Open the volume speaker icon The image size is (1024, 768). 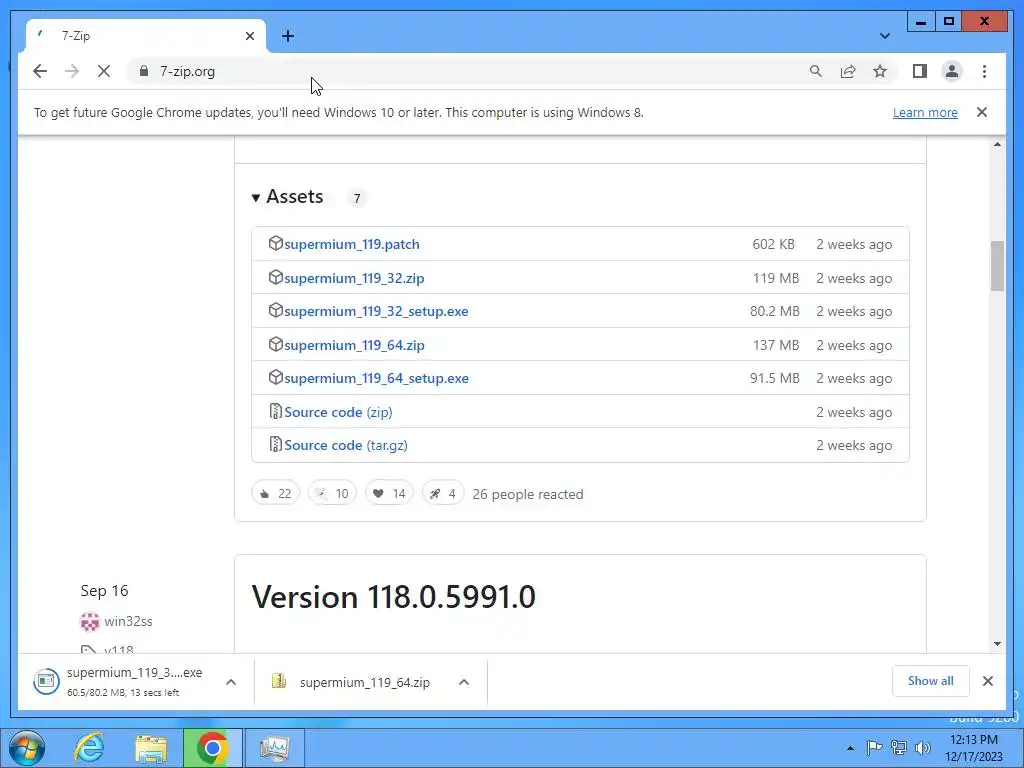click(x=923, y=748)
